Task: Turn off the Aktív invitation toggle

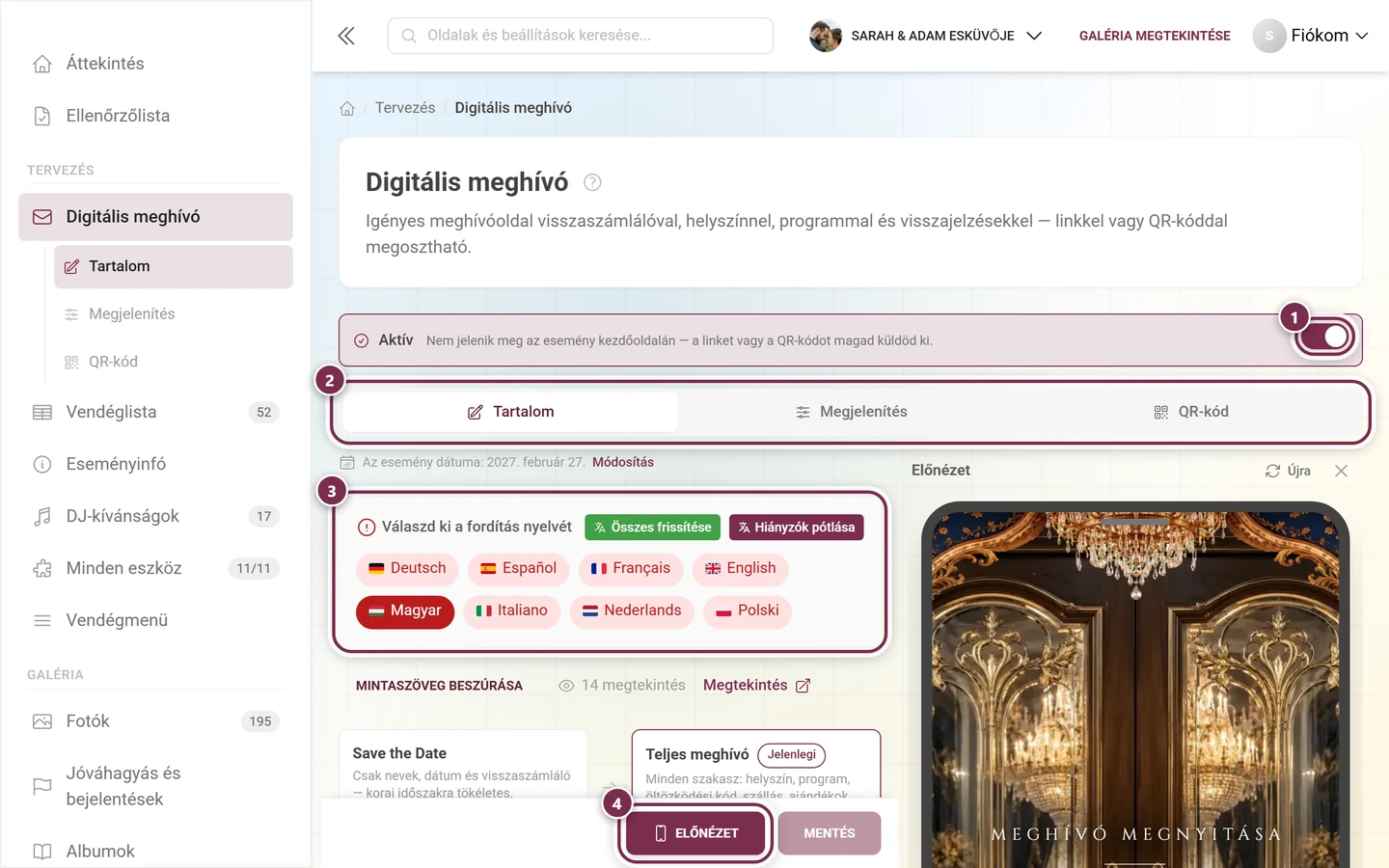Action: pos(1324,337)
